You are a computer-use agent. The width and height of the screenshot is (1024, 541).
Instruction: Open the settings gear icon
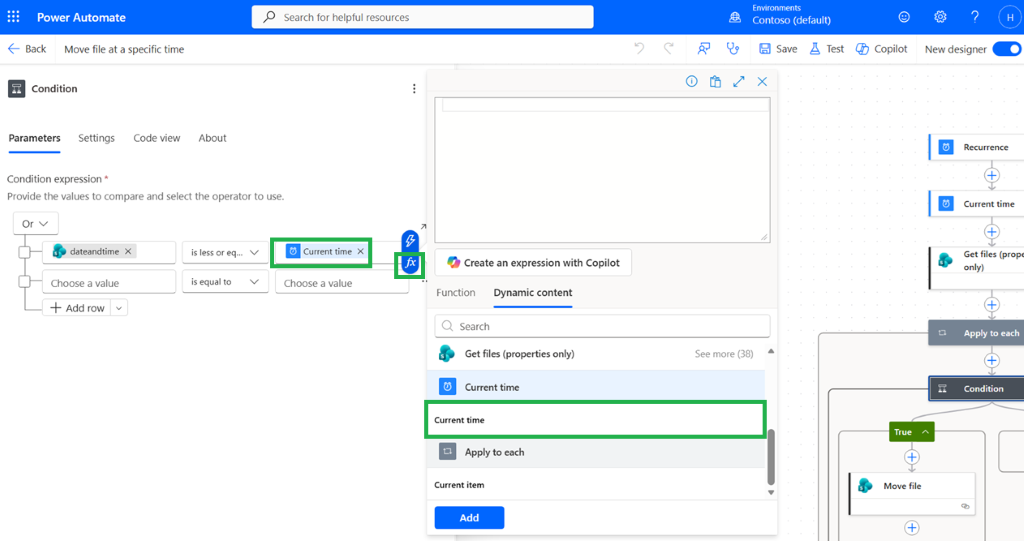click(x=940, y=18)
